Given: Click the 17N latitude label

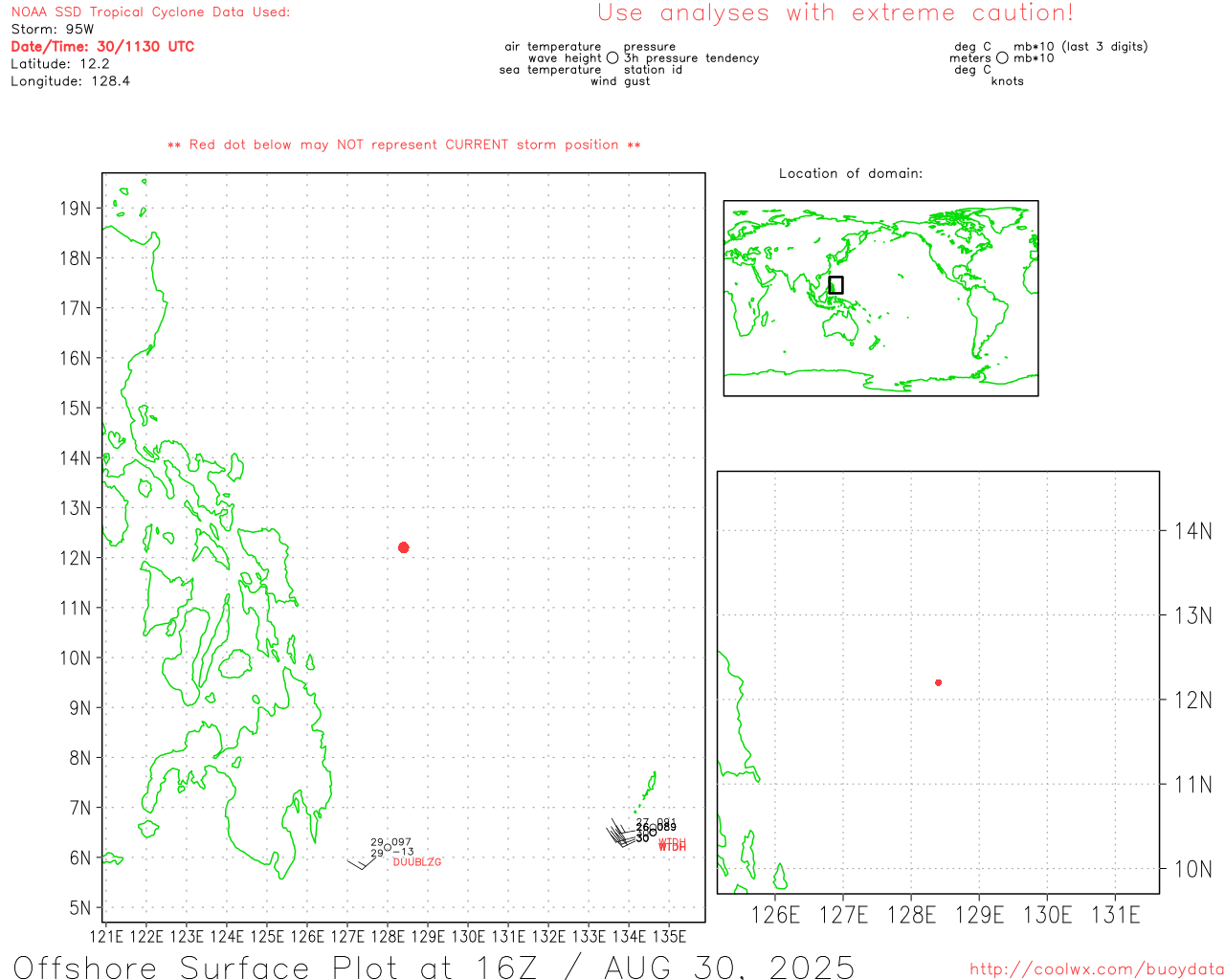Looking at the screenshot, I should click(76, 308).
